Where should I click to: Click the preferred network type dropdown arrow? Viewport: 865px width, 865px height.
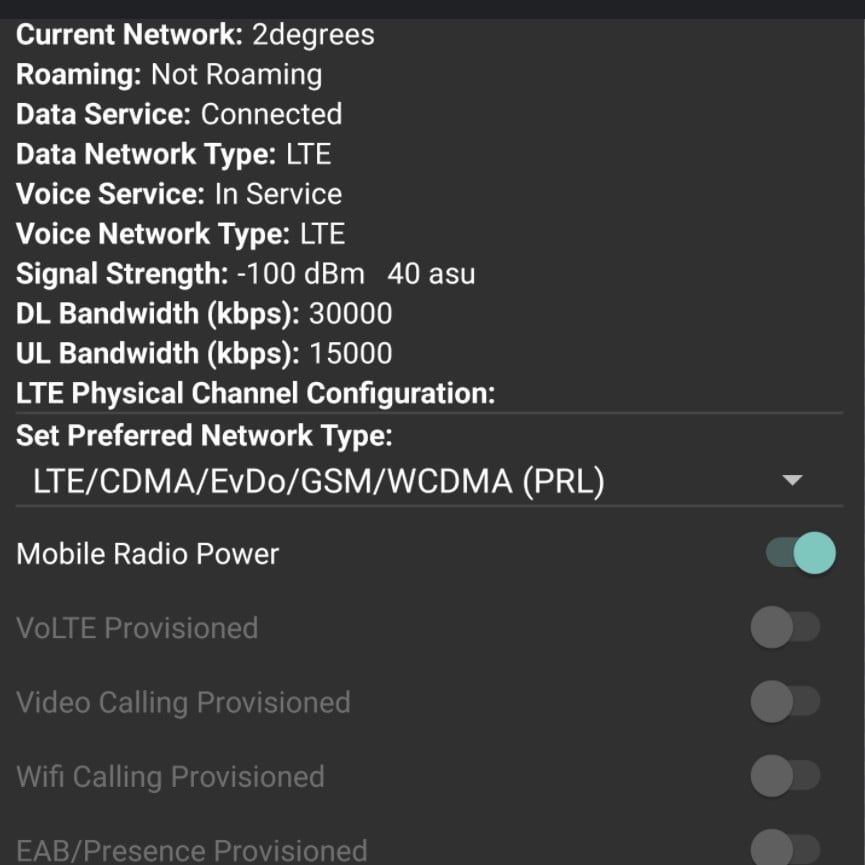pos(792,481)
